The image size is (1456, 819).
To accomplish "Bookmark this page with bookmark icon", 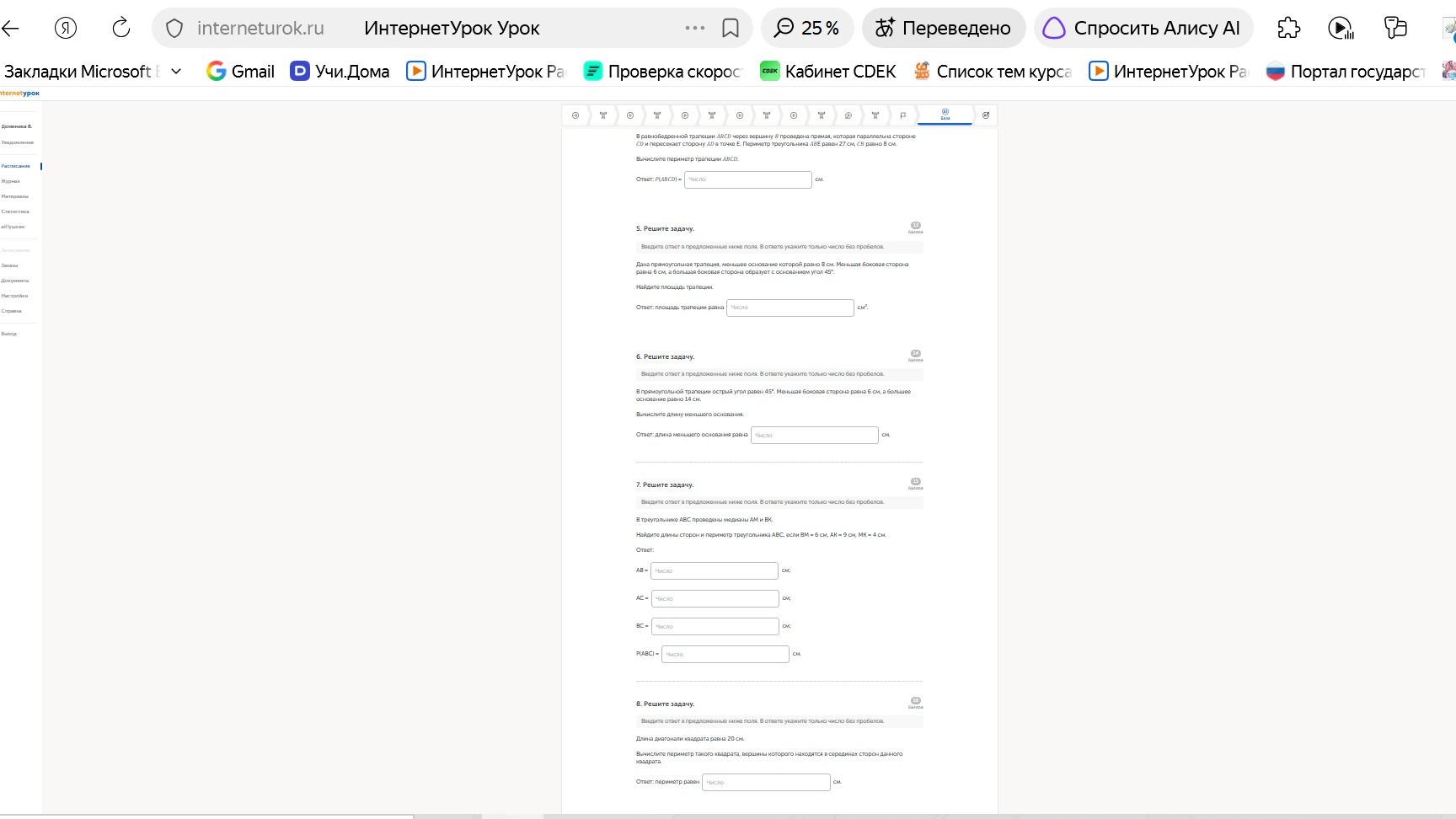I will pos(731,29).
